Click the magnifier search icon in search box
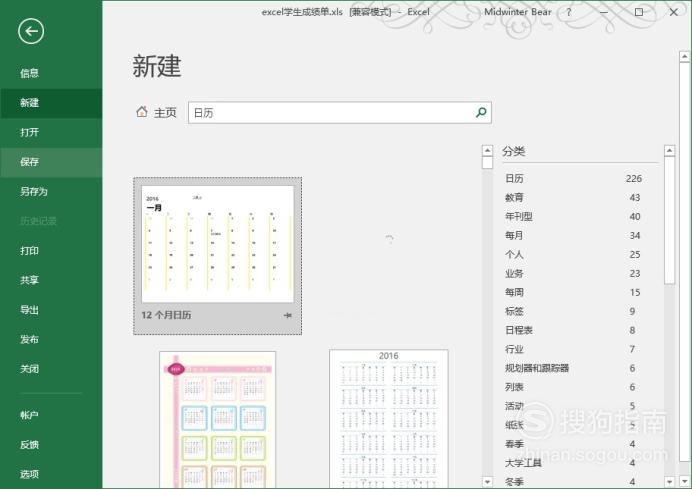The height and width of the screenshot is (489, 692). coord(481,112)
